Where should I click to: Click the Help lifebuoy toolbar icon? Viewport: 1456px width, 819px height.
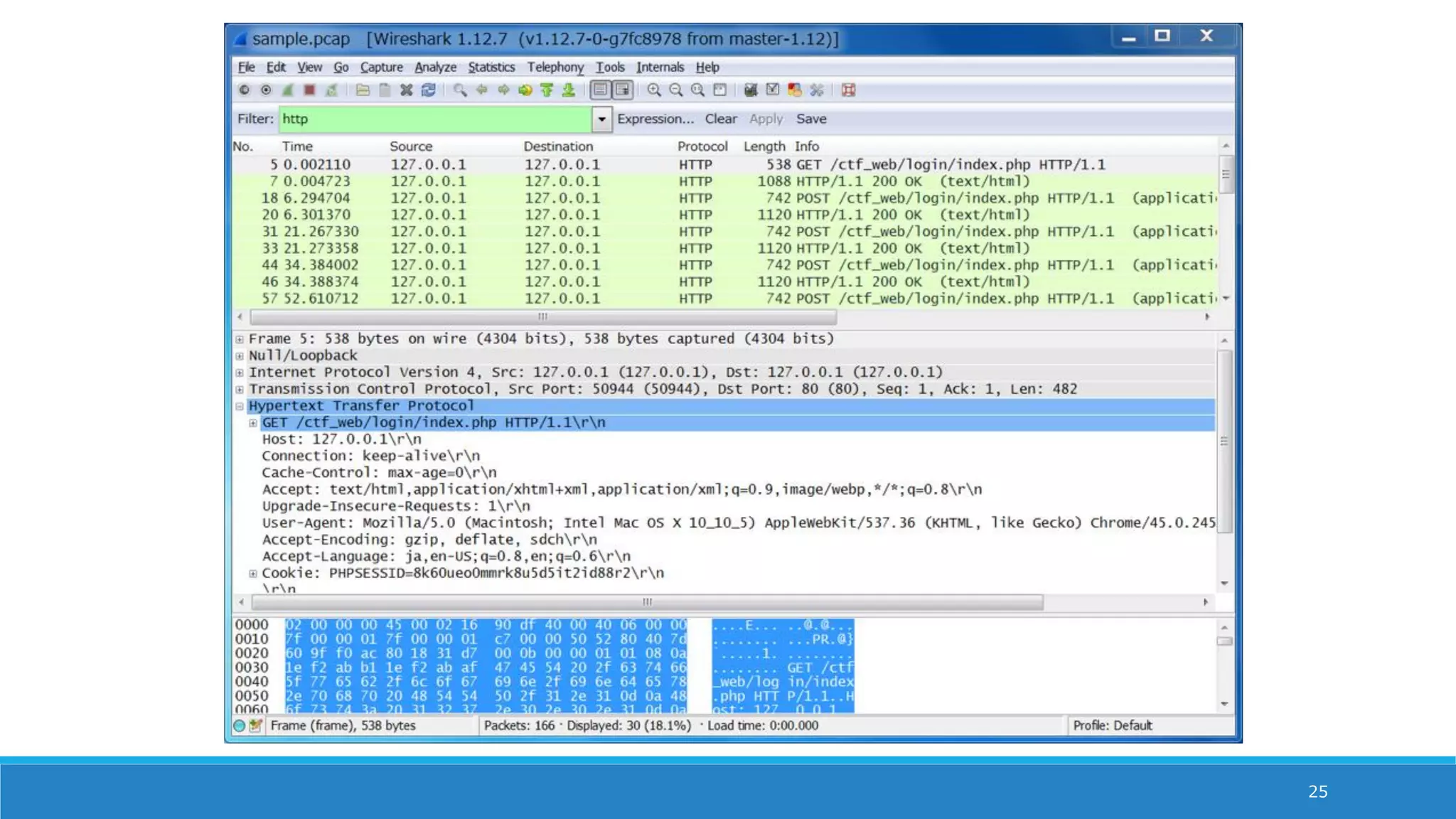click(848, 90)
